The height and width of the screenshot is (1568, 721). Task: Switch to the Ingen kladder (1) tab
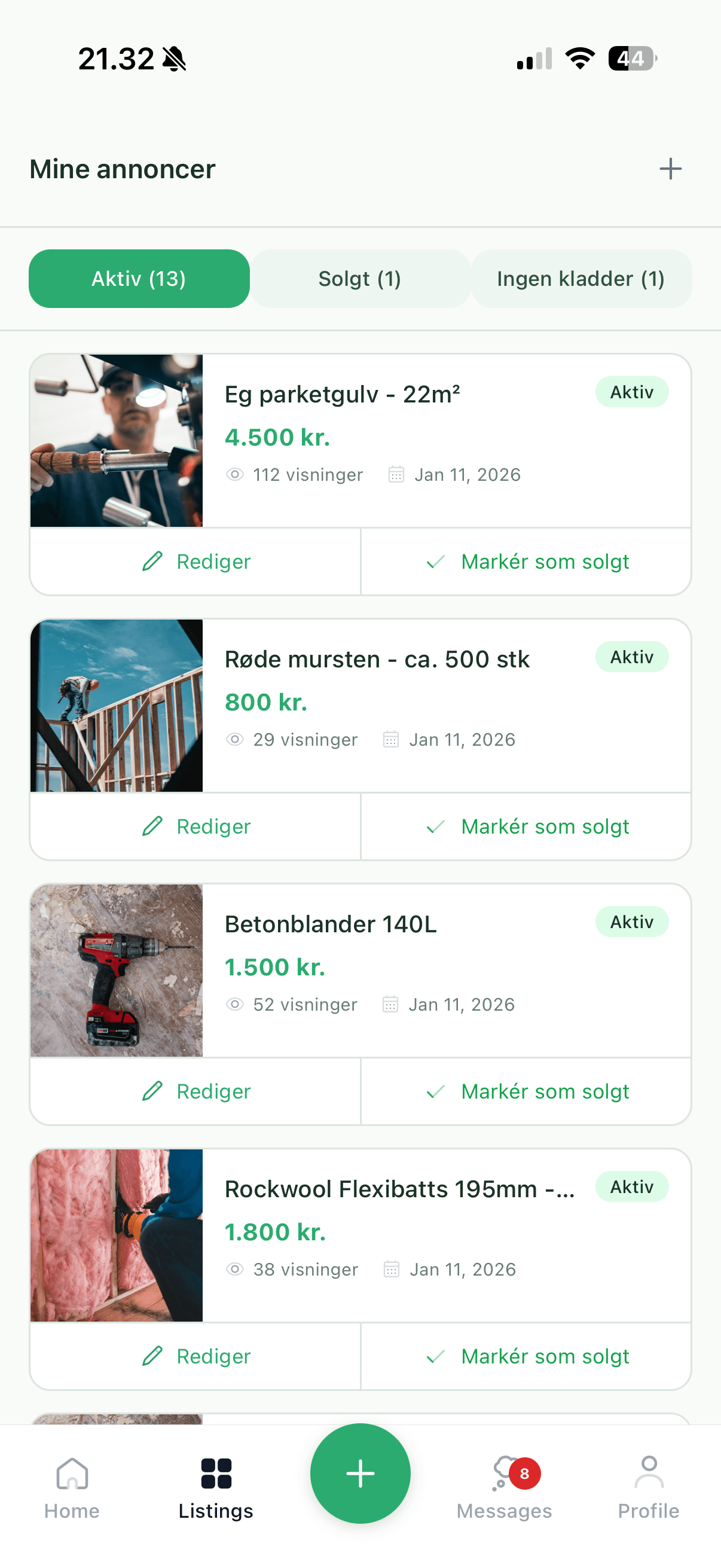[581, 279]
